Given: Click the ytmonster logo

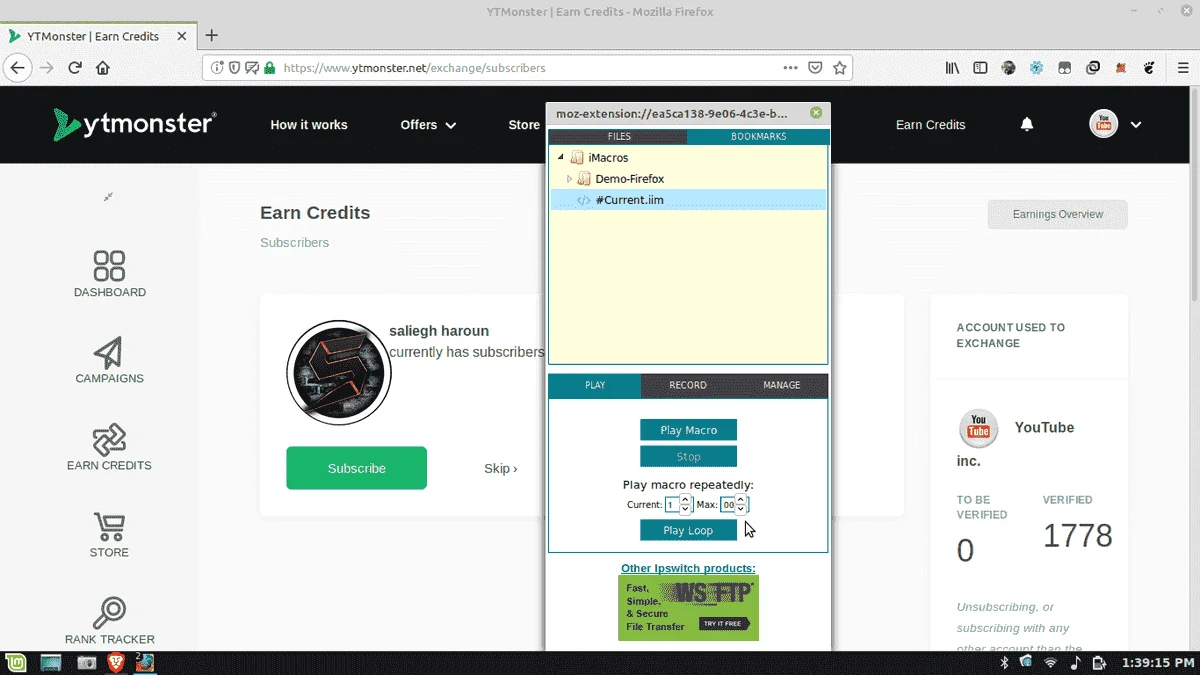Looking at the screenshot, I should [135, 124].
